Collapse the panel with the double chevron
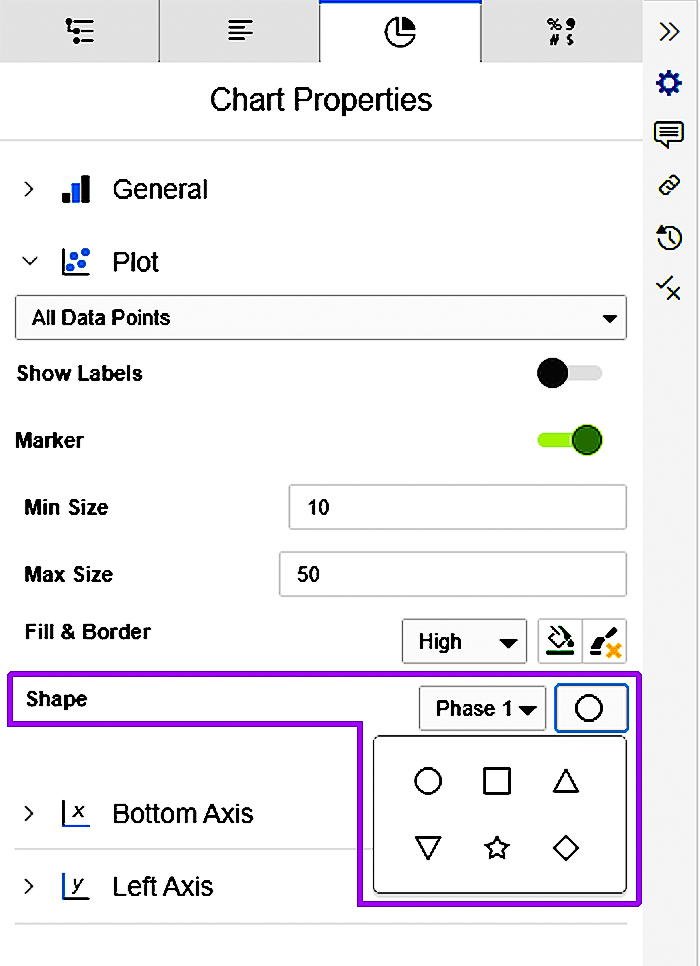Image resolution: width=700 pixels, height=966 pixels. (x=669, y=31)
